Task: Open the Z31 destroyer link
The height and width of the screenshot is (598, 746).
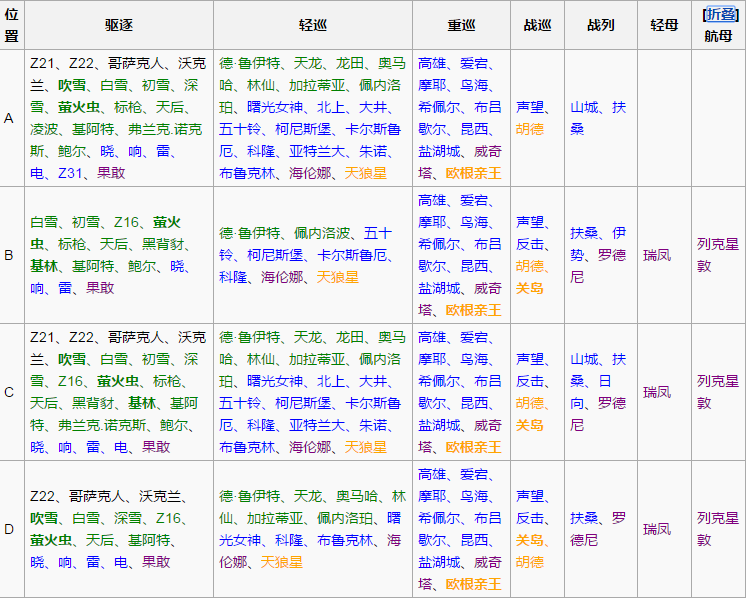Action: coord(70,173)
